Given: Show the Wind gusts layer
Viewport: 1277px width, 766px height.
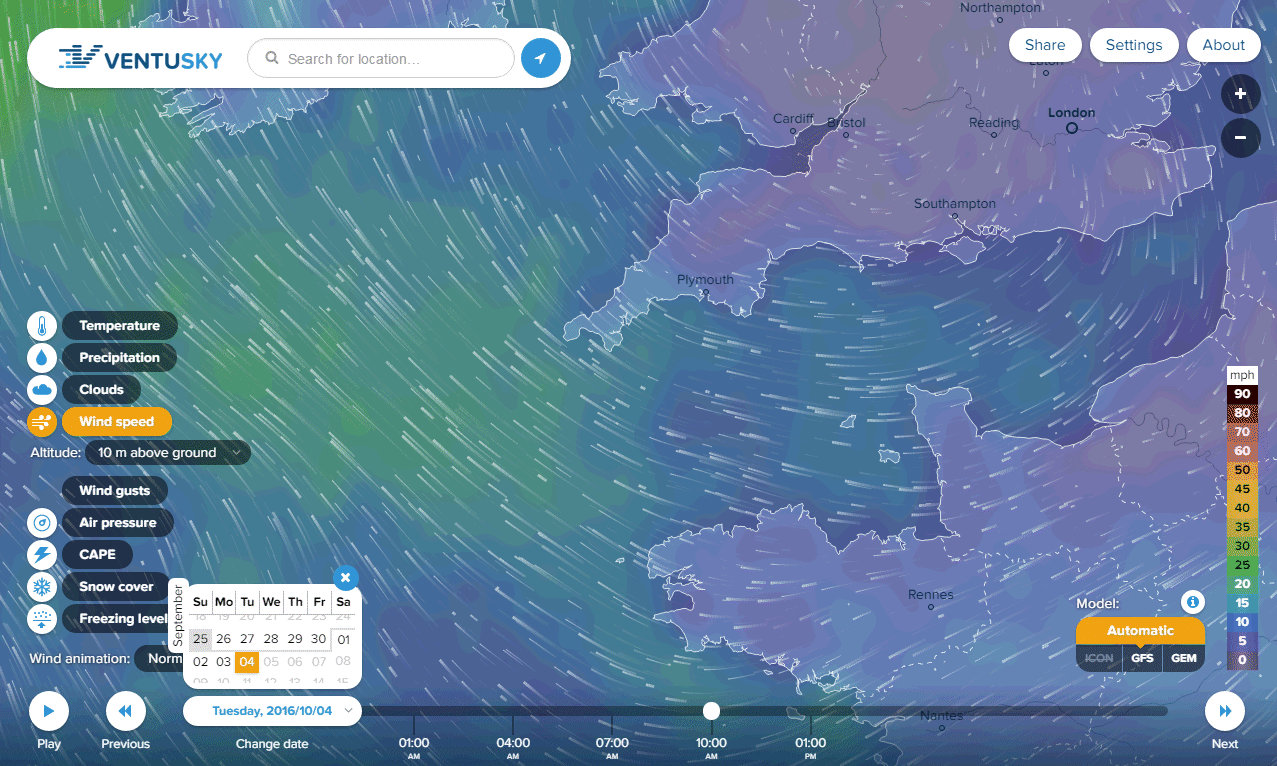Looking at the screenshot, I should click(x=115, y=491).
